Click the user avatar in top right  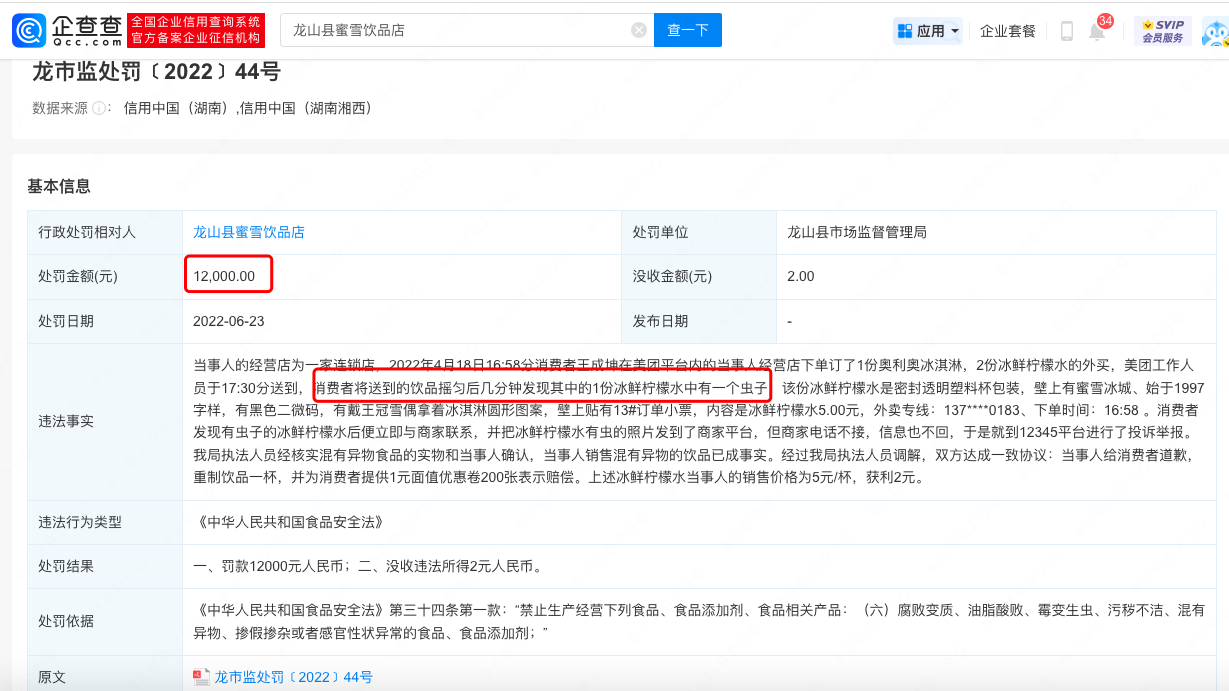1215,33
